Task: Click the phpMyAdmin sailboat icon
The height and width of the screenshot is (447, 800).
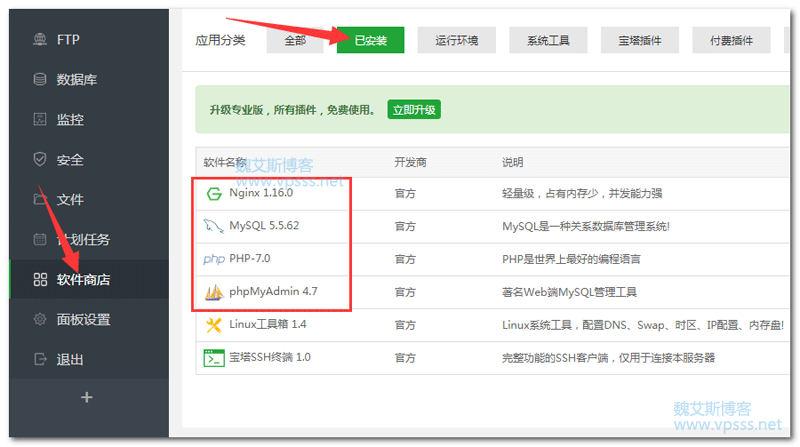Action: [213, 292]
